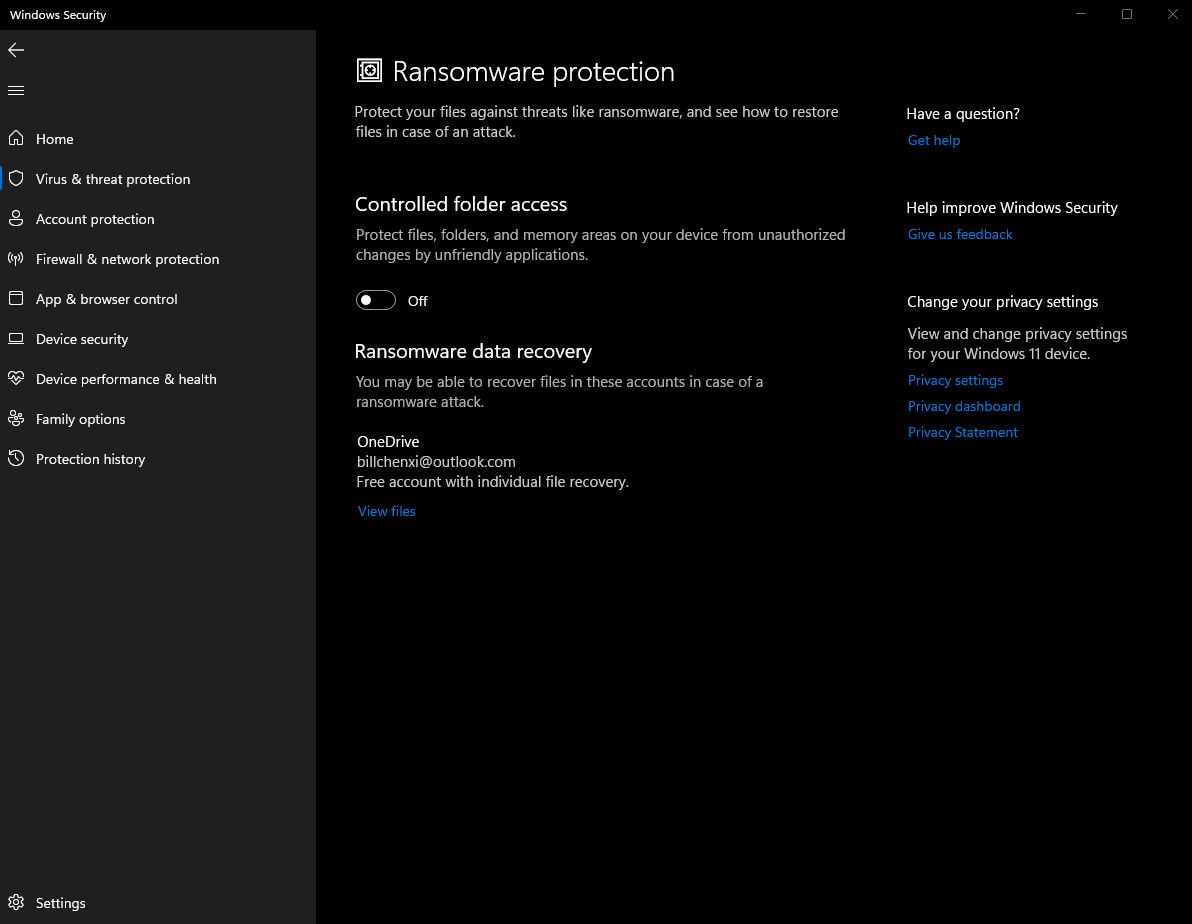
Task: Open the Privacy dashboard link
Action: pos(964,406)
